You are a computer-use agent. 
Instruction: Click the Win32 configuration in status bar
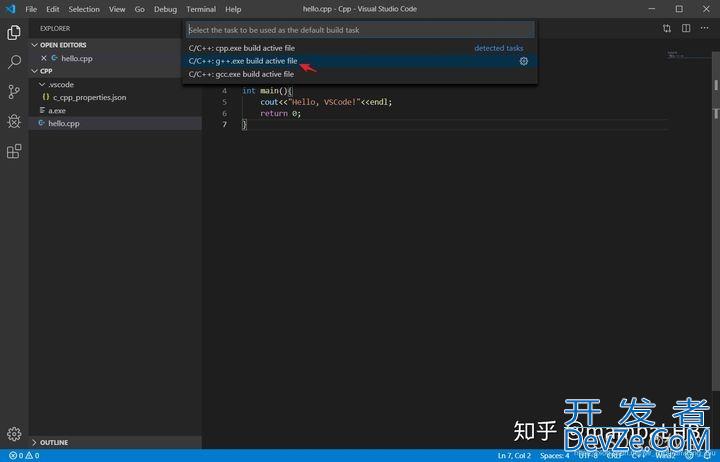coord(665,456)
